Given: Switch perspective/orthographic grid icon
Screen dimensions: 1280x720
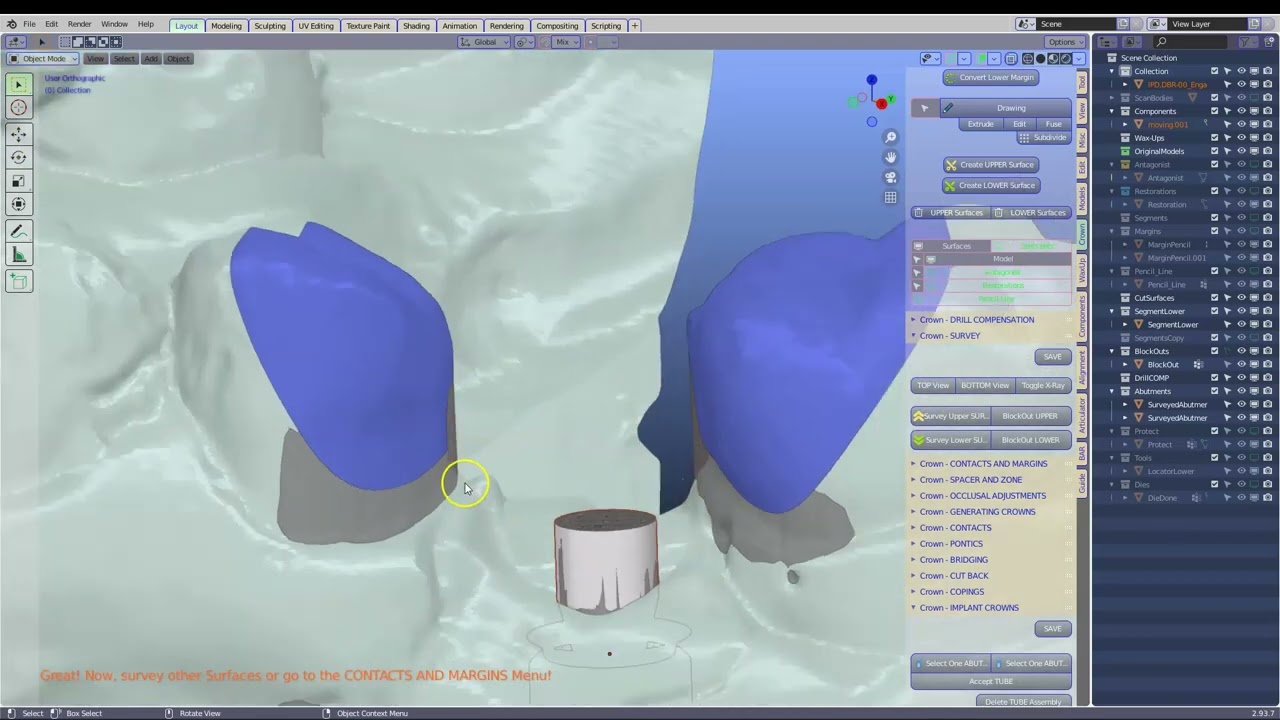Looking at the screenshot, I should click(x=890, y=197).
